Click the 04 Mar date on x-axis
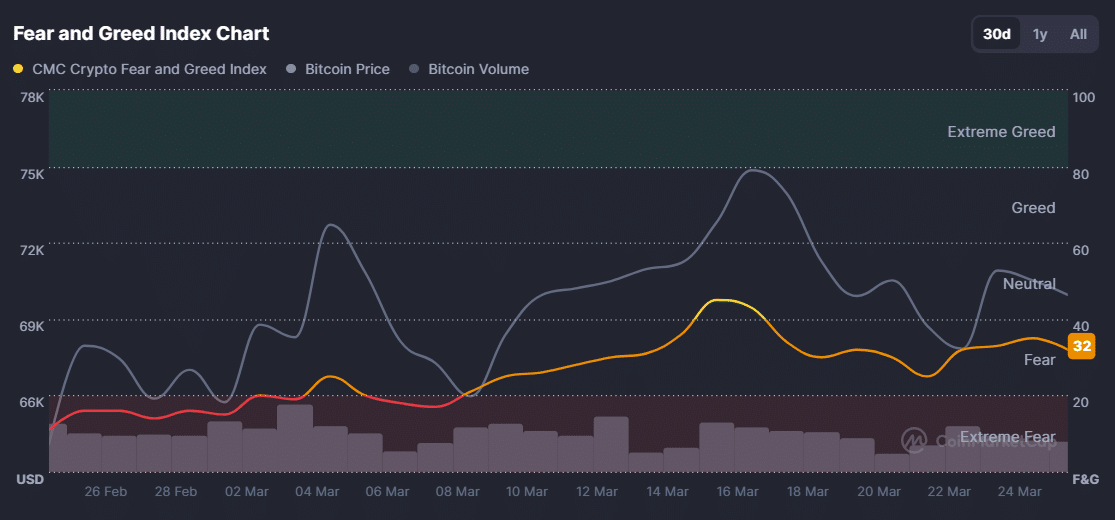This screenshot has height=520, width=1115. coord(317,492)
